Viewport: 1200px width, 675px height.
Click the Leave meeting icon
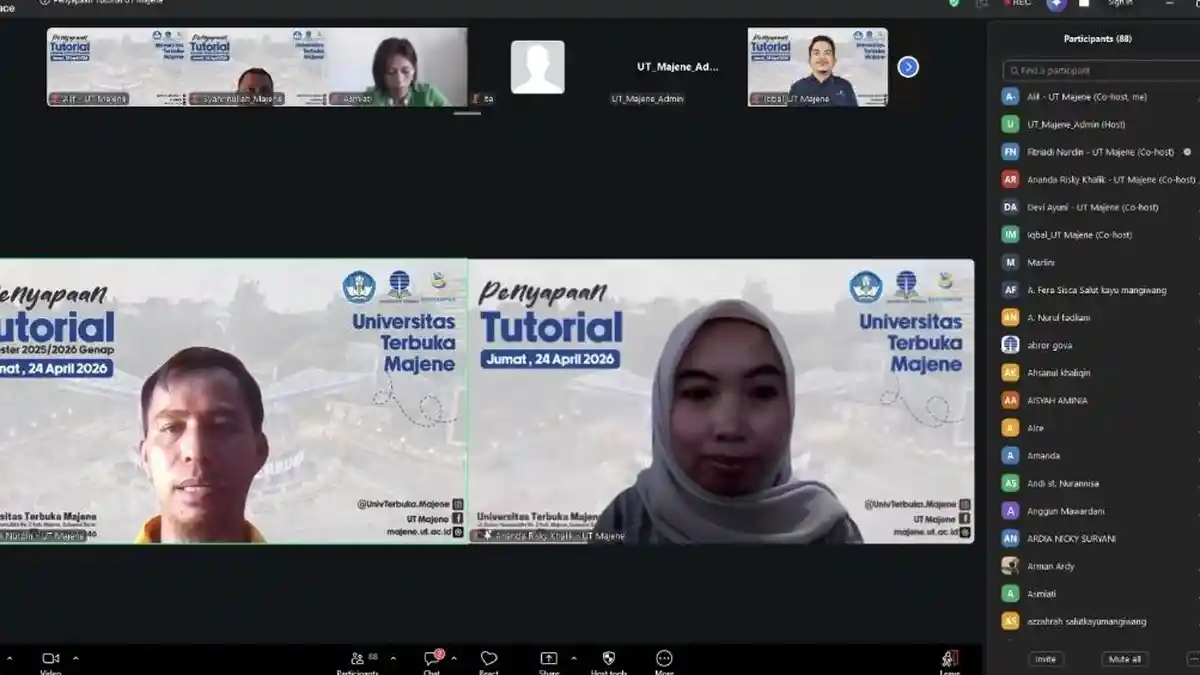[x=949, y=658]
